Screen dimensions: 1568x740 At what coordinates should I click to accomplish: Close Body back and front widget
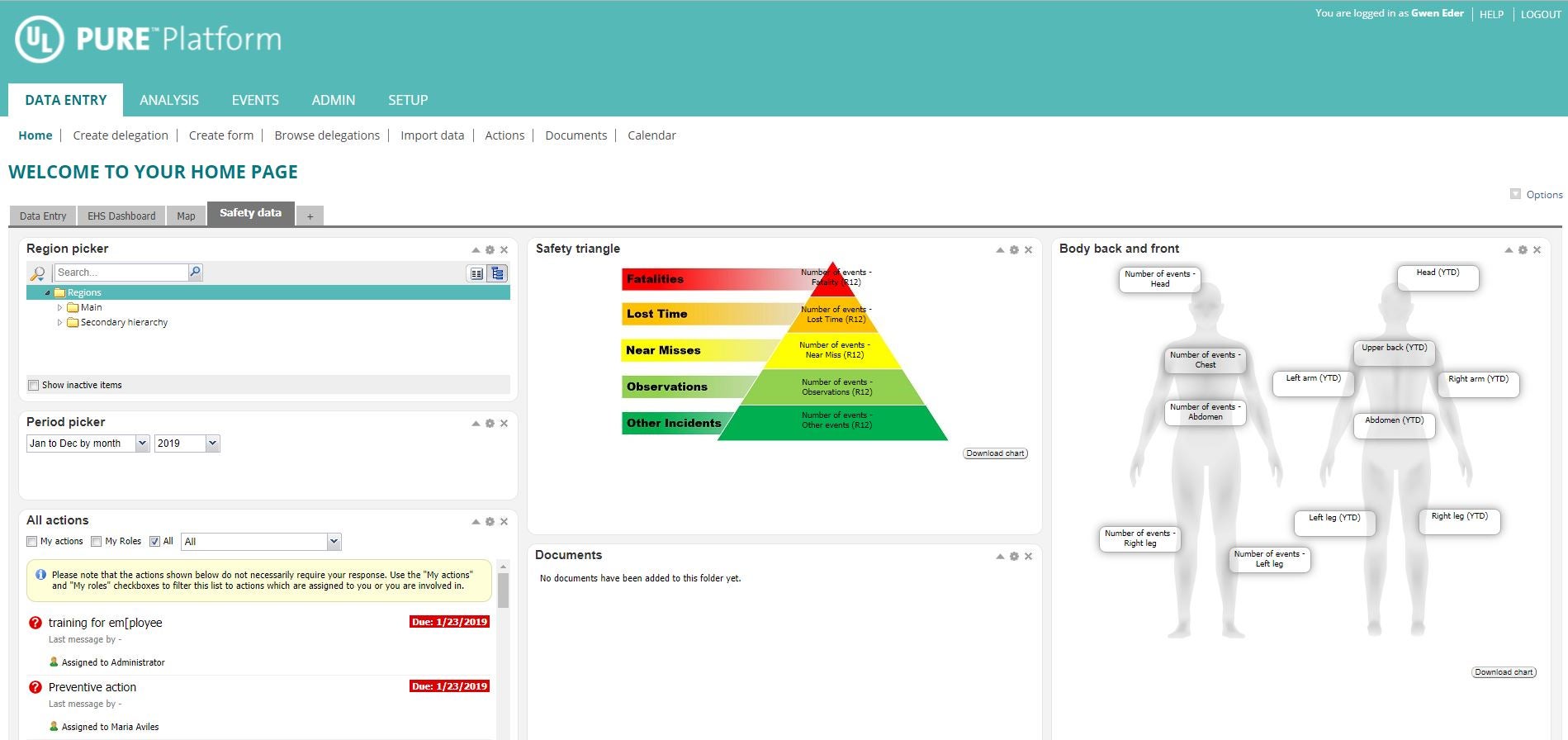point(1537,250)
